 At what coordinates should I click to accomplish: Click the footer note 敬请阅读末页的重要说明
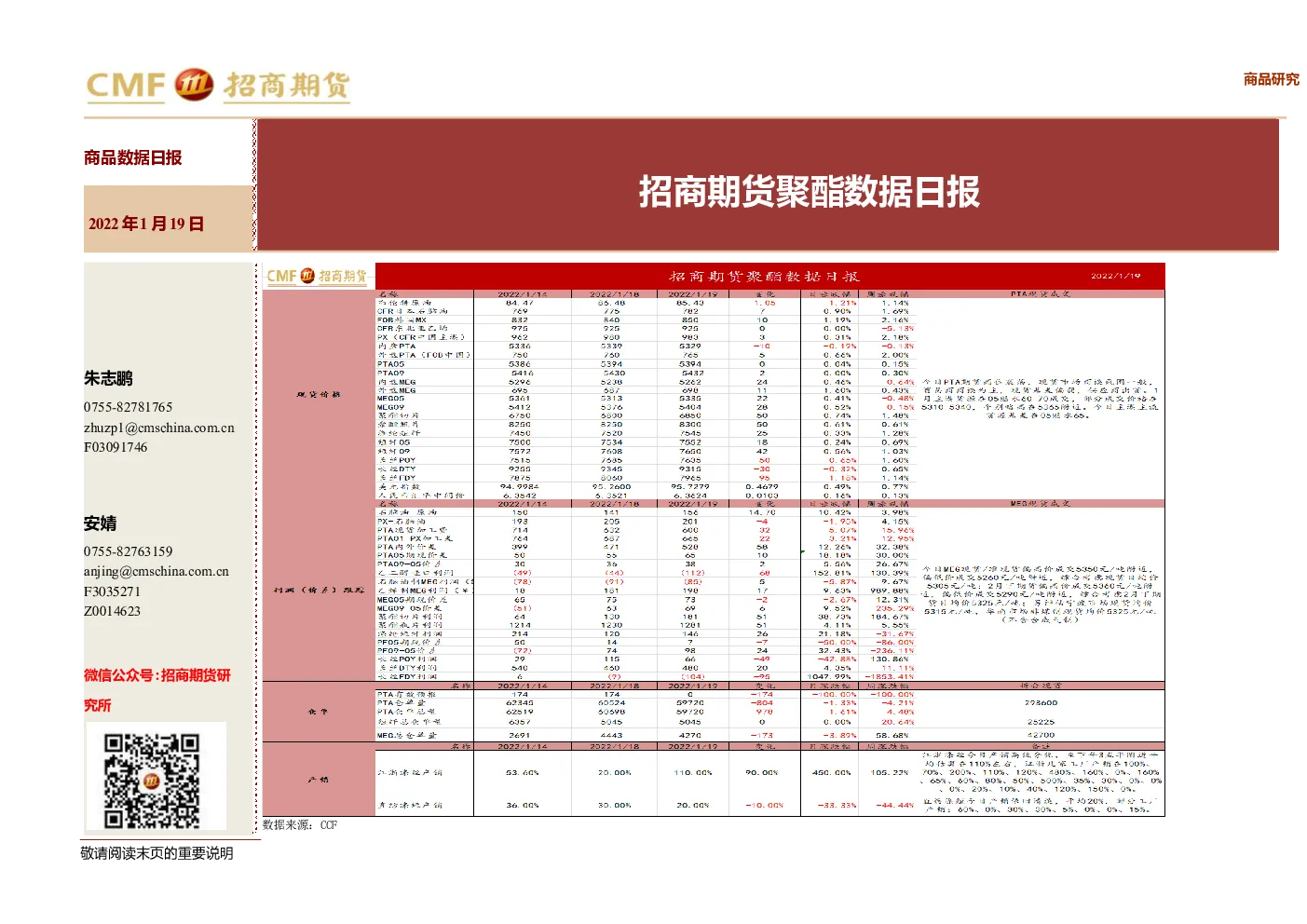tap(157, 853)
